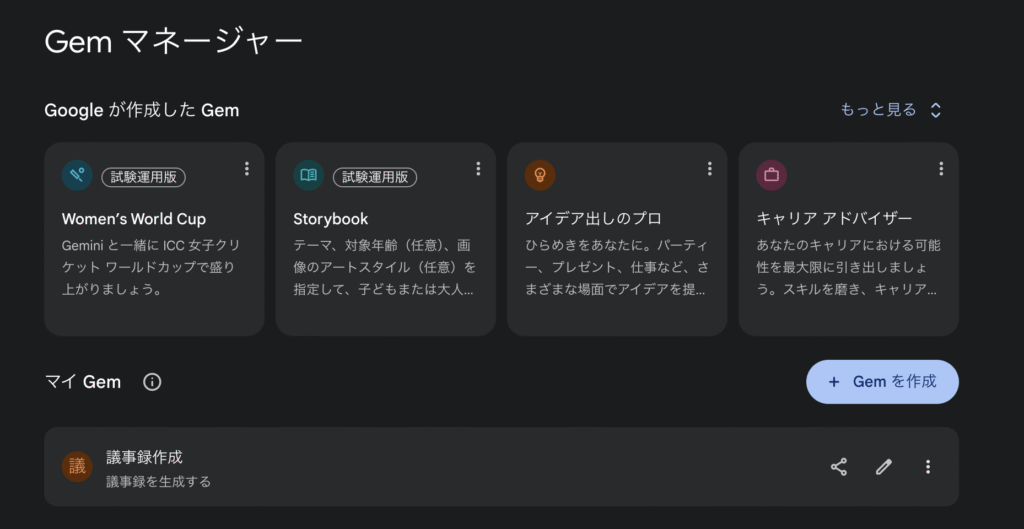Open more options menu for 議事録作成

(928, 467)
